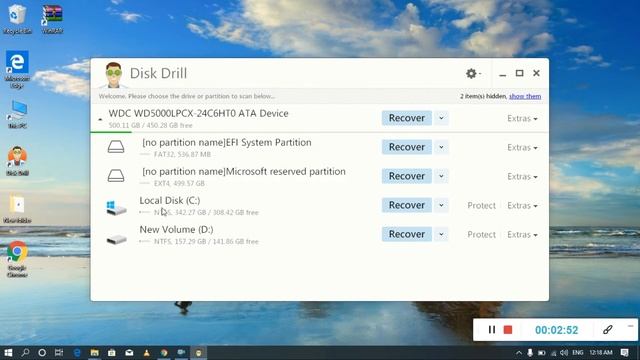
Task: Open Extras menu for Microsoft reserved partition
Action: tap(522, 176)
